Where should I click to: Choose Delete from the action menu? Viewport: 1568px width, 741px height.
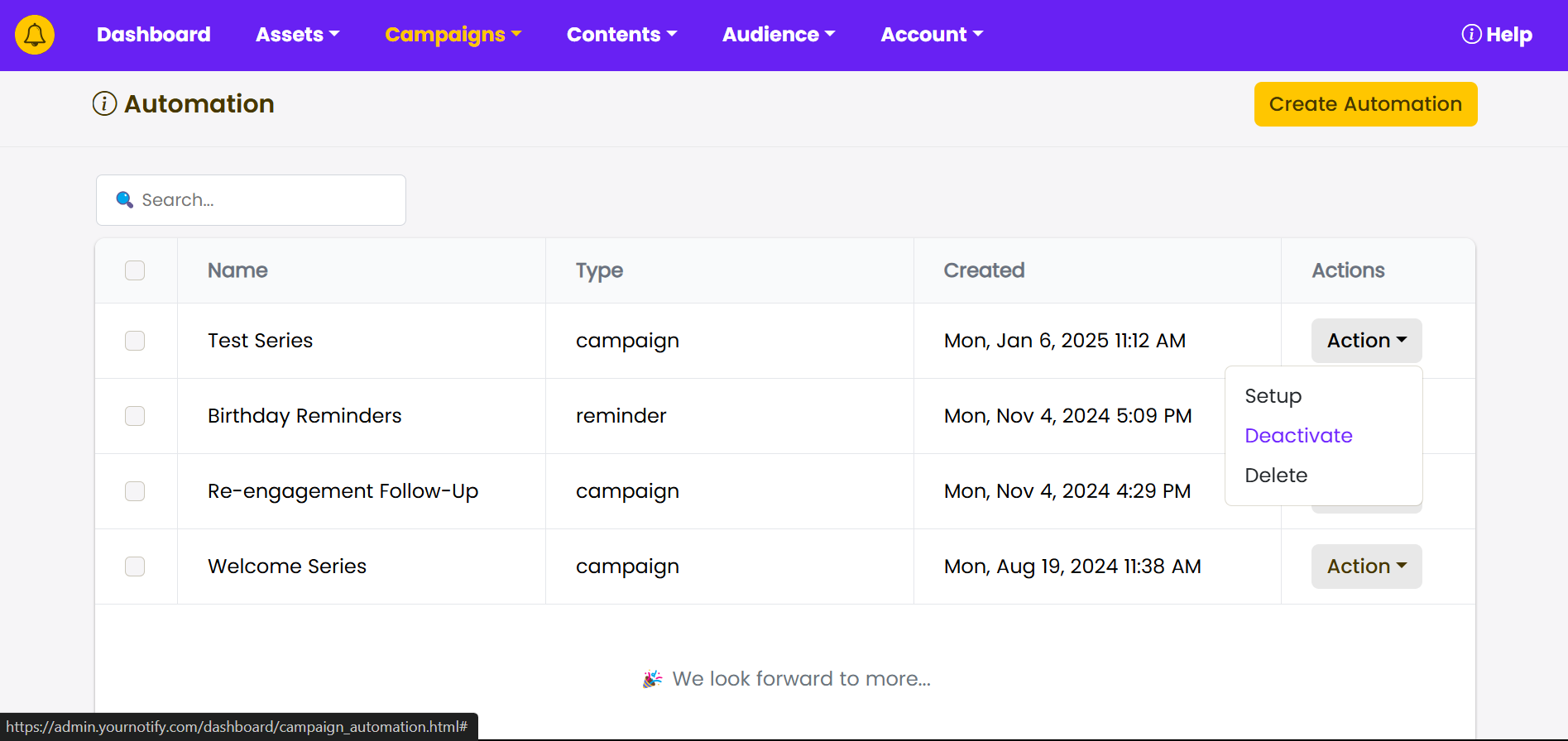pyautogui.click(x=1276, y=476)
